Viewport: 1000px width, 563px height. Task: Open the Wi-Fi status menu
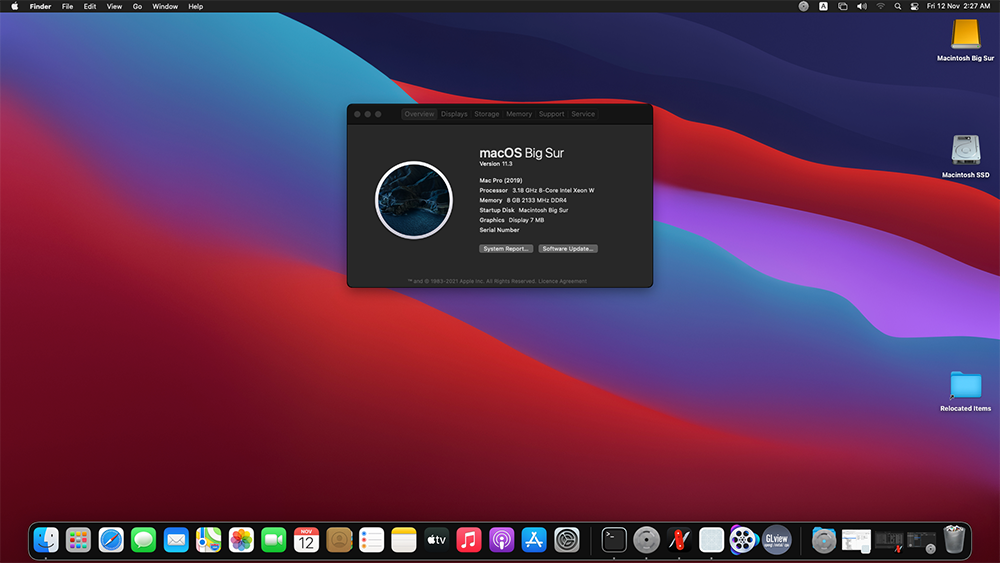(881, 6)
